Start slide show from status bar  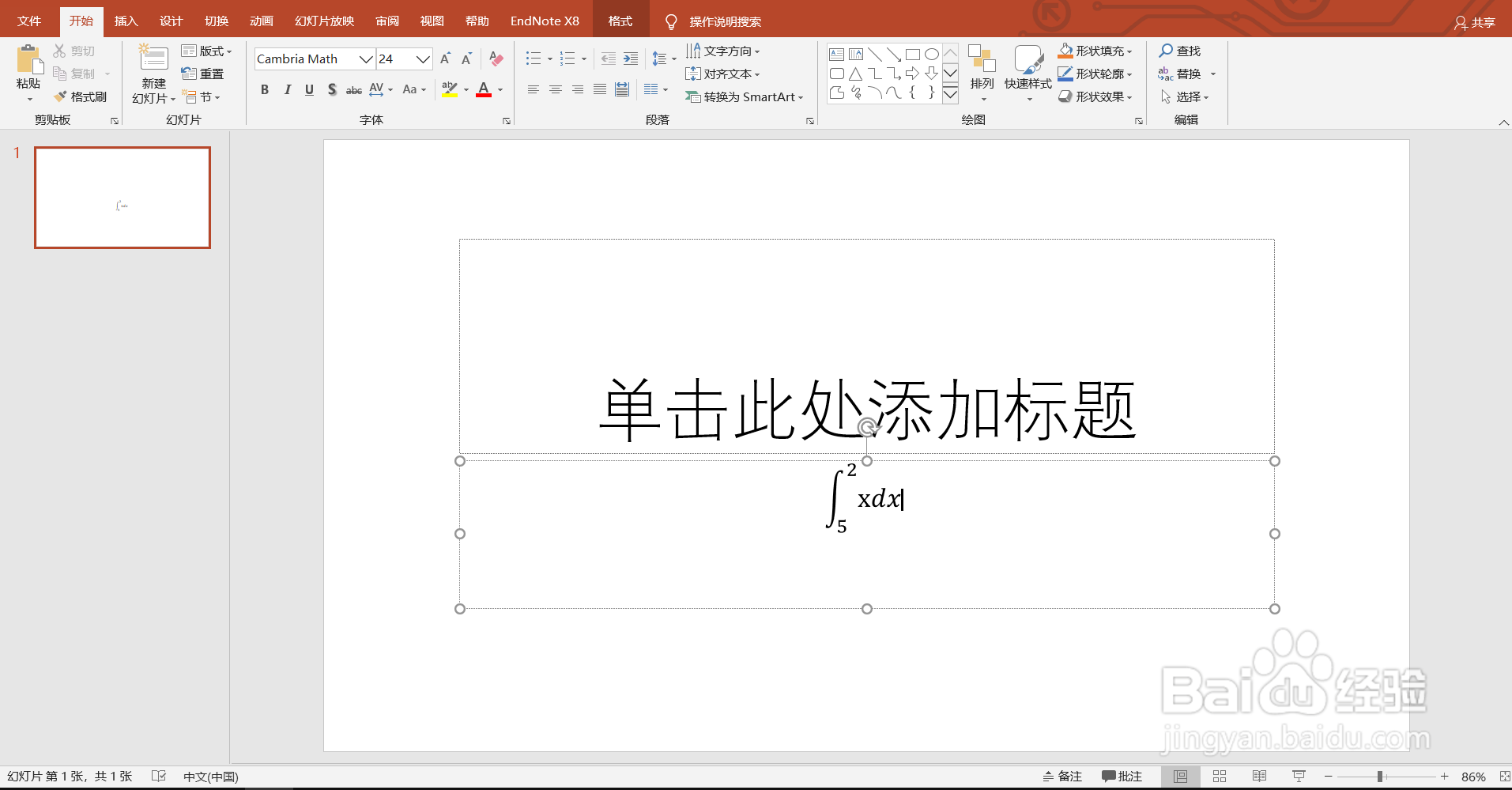(x=1299, y=777)
